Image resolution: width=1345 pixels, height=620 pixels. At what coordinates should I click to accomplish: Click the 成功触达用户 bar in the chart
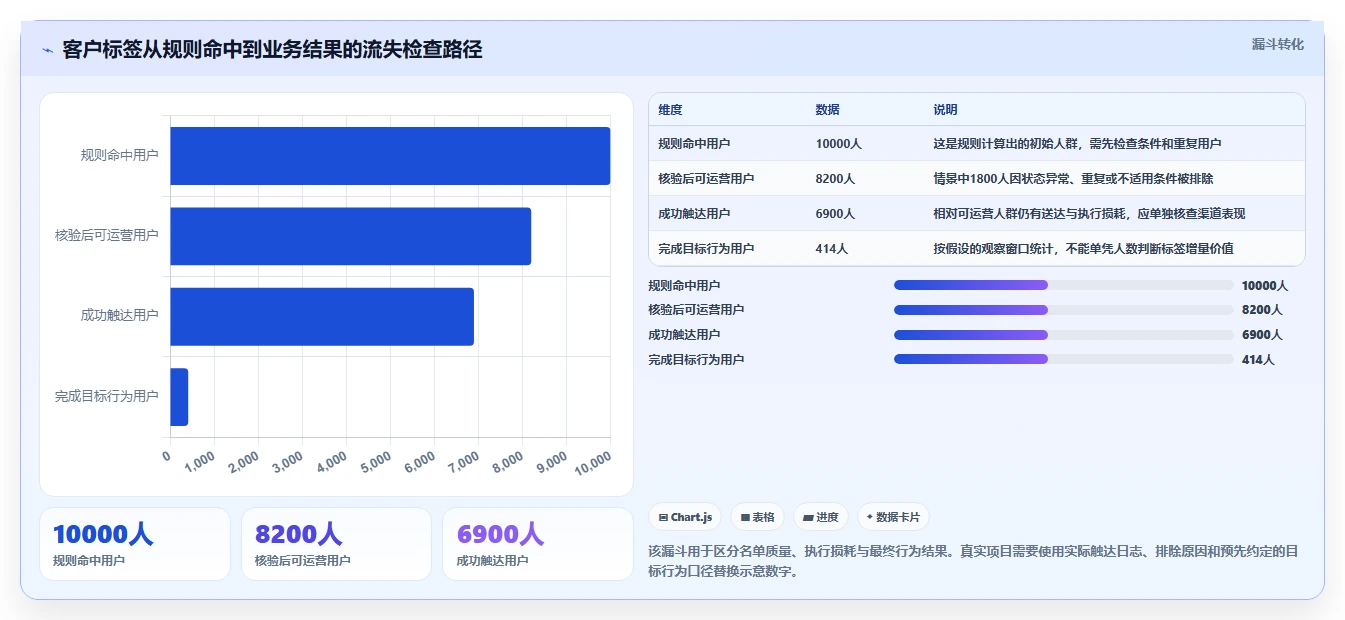coord(322,316)
